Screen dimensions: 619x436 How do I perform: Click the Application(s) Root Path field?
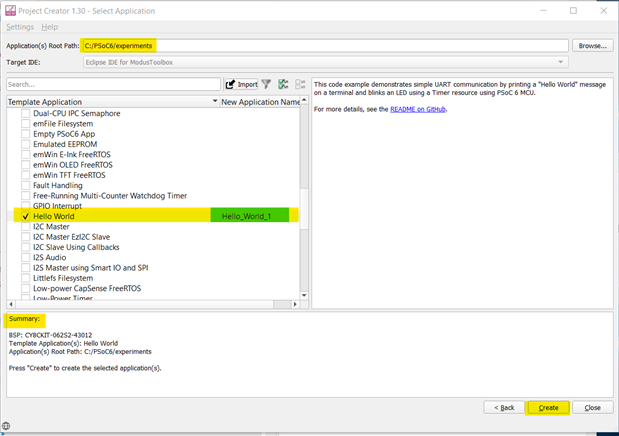click(326, 46)
